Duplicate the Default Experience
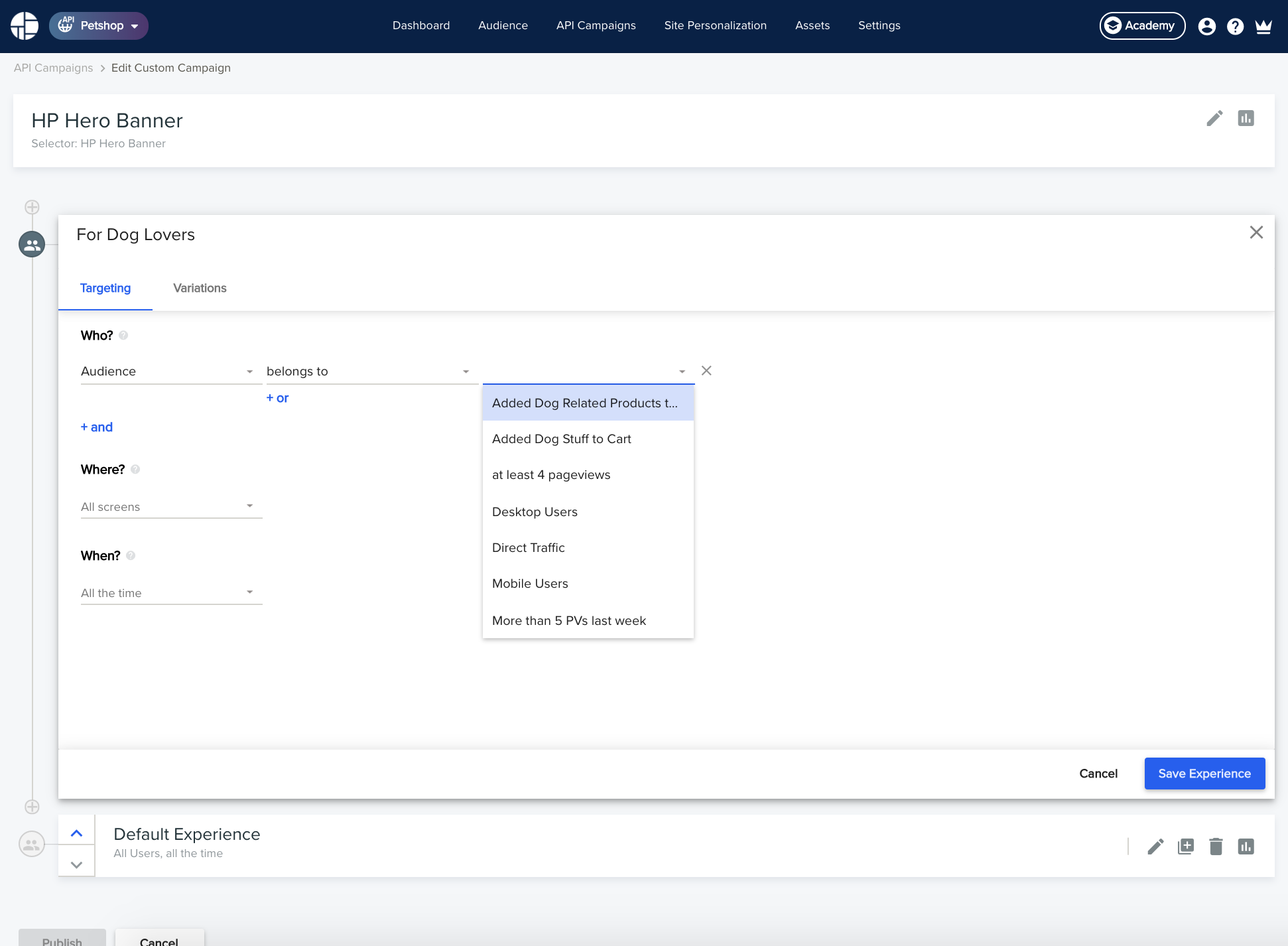The height and width of the screenshot is (946, 1288). click(1186, 846)
